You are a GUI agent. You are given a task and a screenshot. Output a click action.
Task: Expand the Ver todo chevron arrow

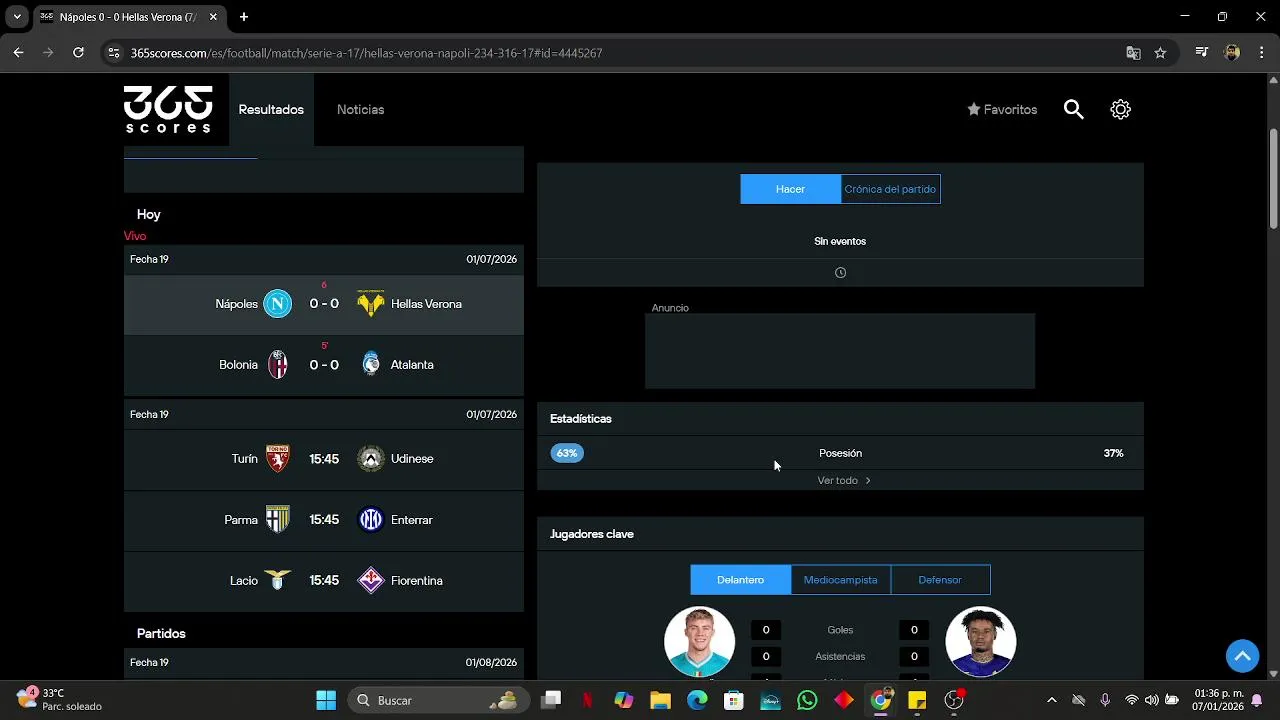coord(868,480)
